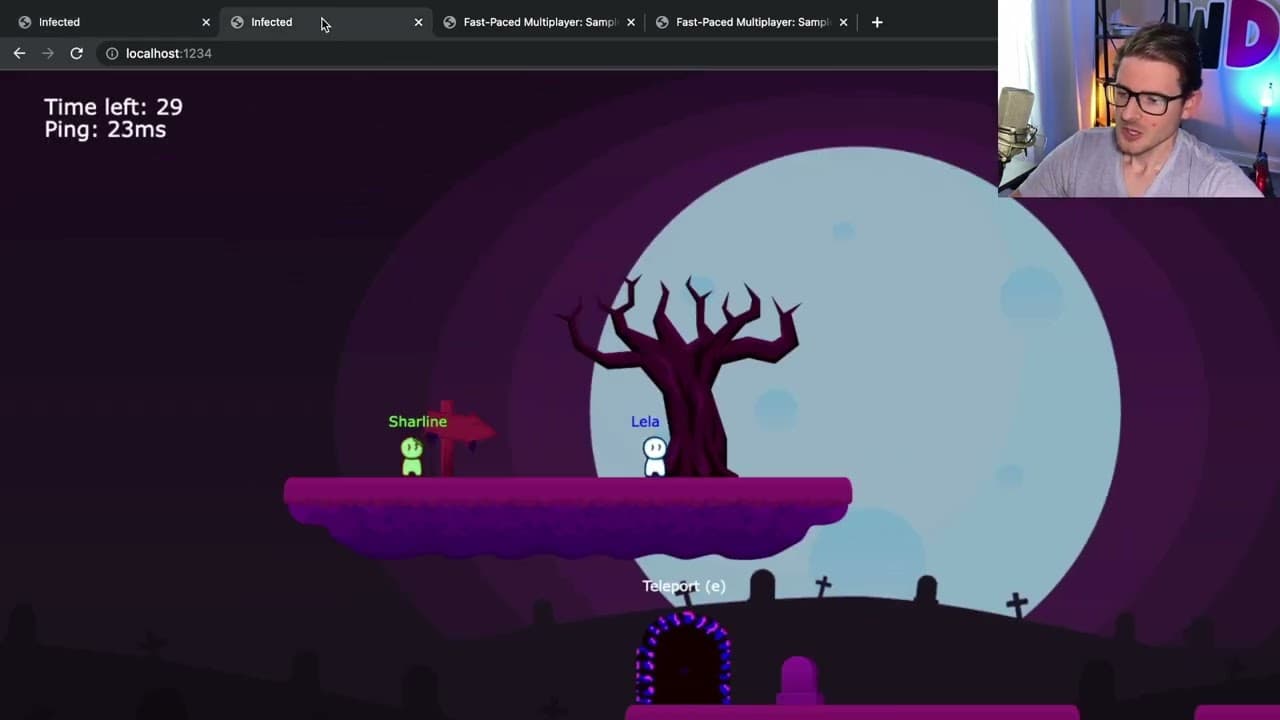Image resolution: width=1280 pixels, height=720 pixels.
Task: Go forward to the next page
Action: (x=47, y=53)
